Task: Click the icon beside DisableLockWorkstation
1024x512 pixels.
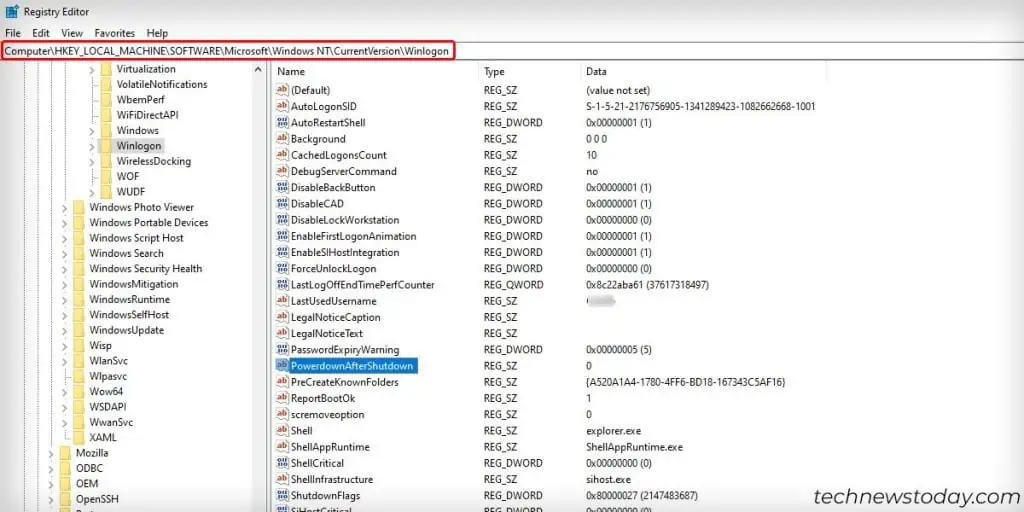Action: click(282, 220)
